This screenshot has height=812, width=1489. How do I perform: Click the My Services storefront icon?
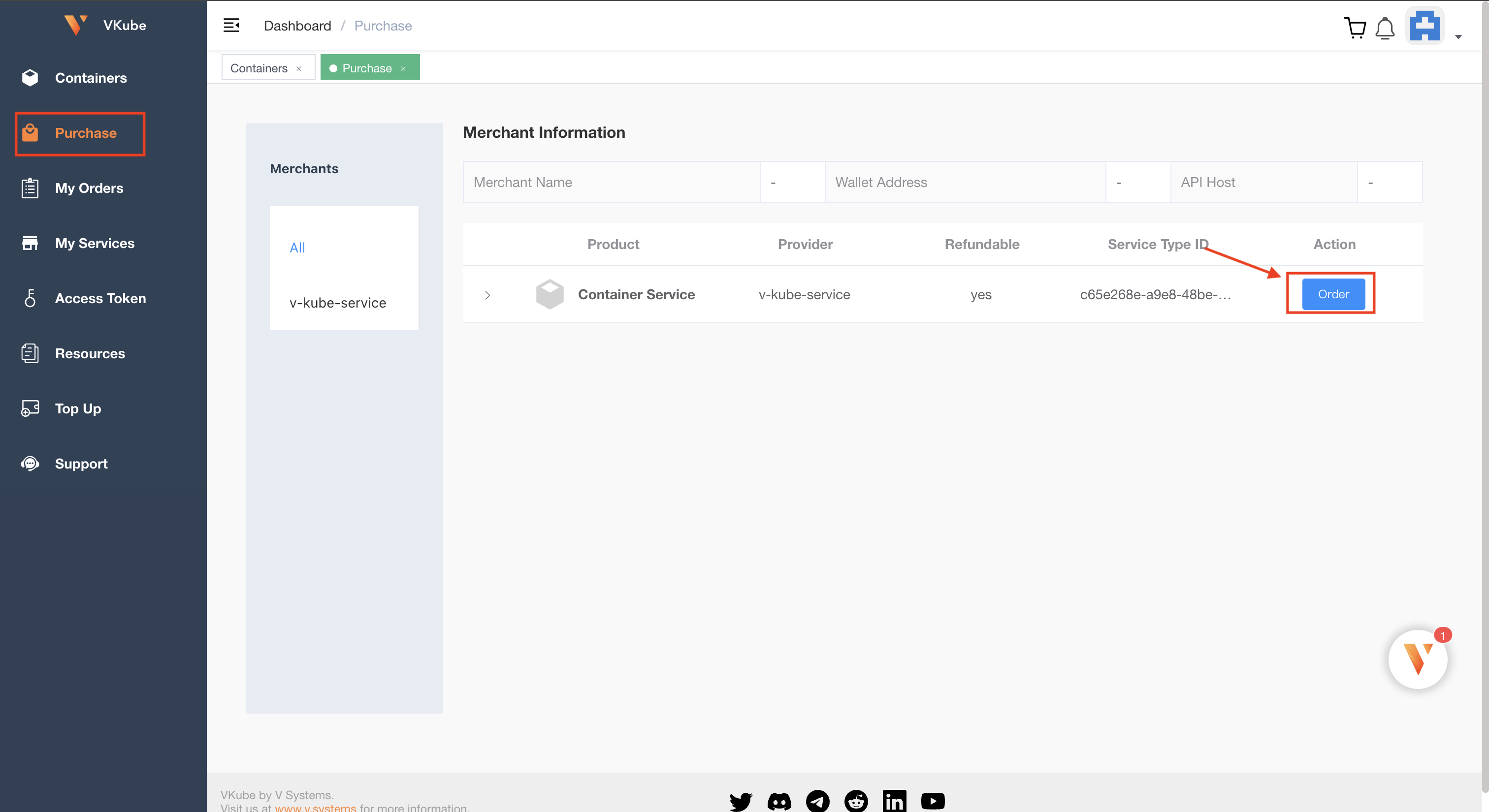(30, 243)
